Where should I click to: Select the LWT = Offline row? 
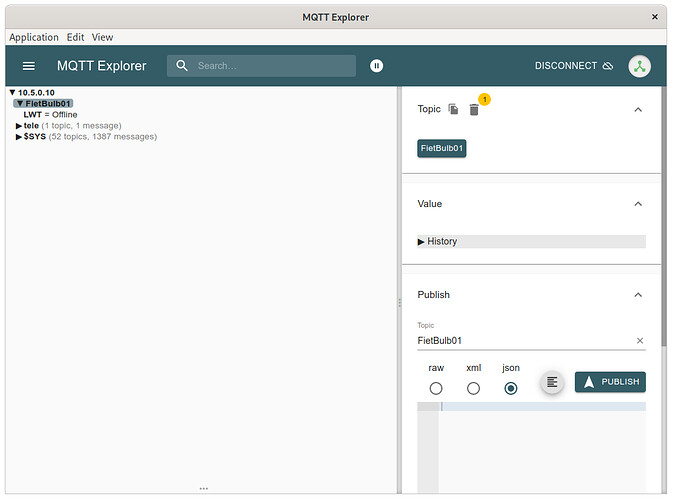tap(50, 115)
